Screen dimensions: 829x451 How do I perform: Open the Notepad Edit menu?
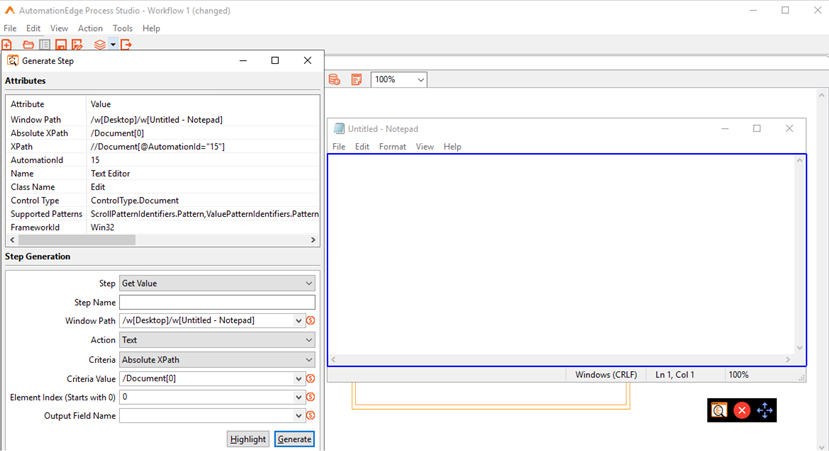pos(362,146)
